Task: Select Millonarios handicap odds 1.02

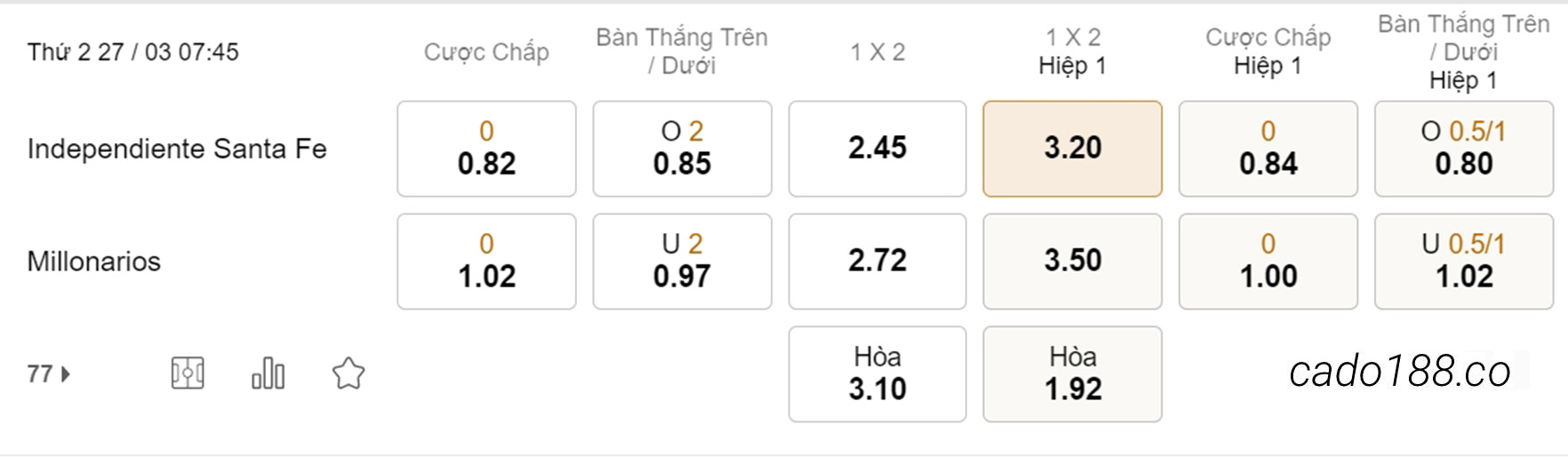Action: (486, 261)
